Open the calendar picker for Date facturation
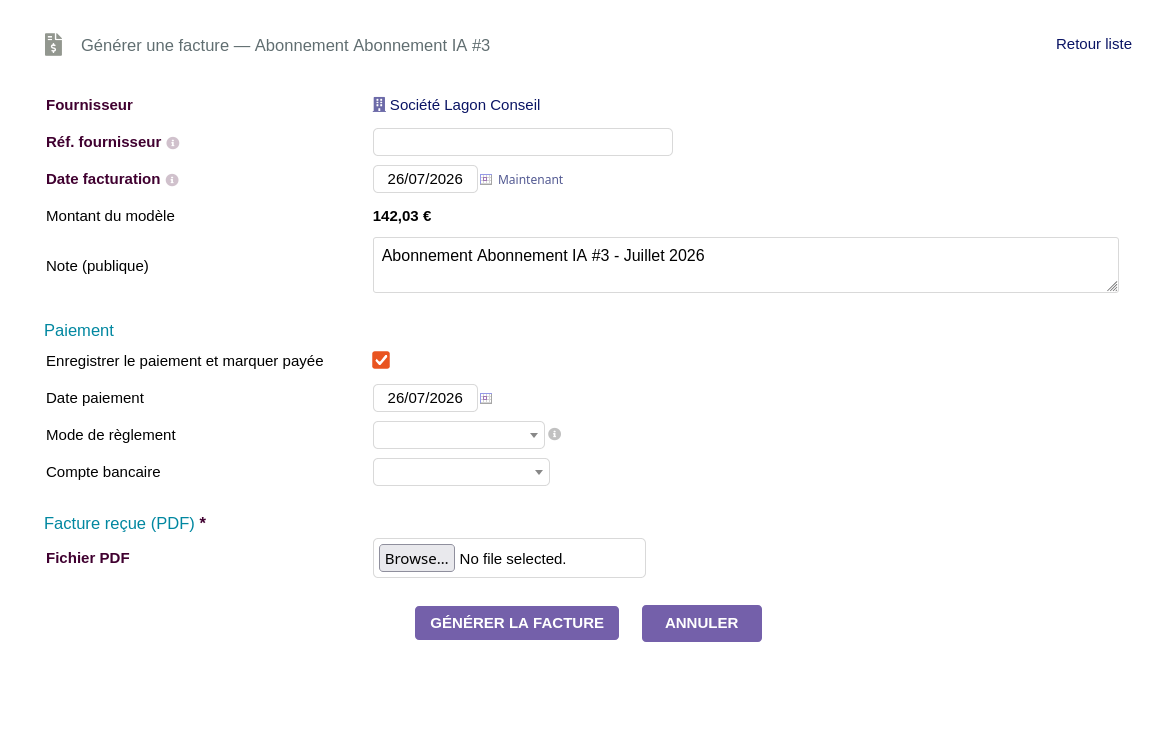The height and width of the screenshot is (730, 1171). pyautogui.click(x=485, y=179)
